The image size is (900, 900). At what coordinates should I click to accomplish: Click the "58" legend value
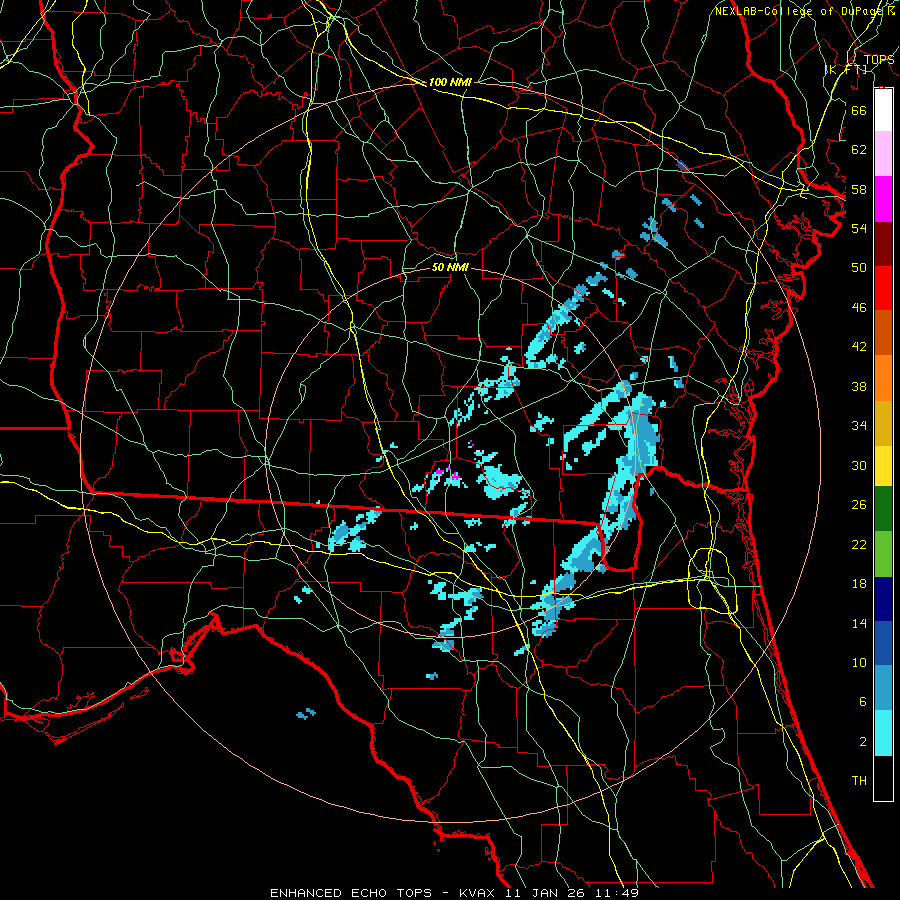click(859, 189)
